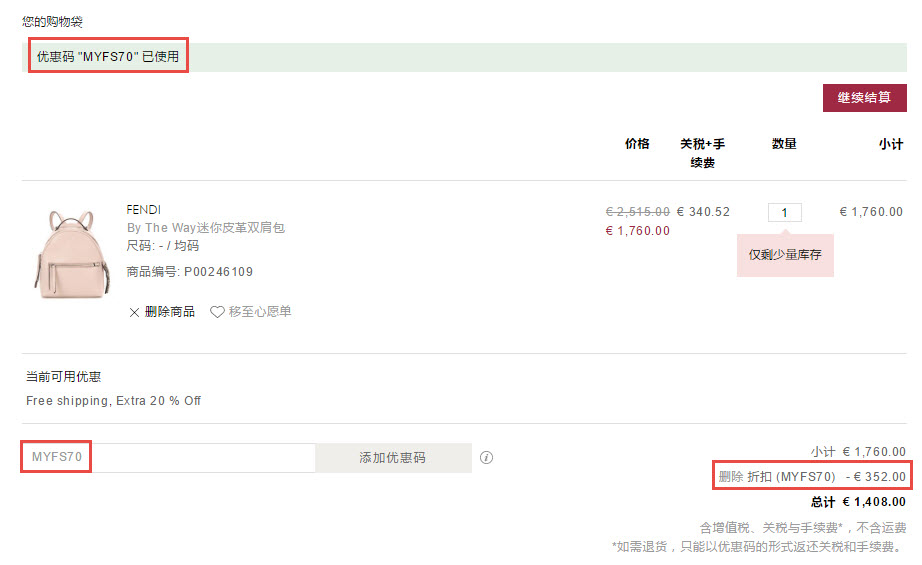
Task: Click the X icon to remove the product
Action: (134, 312)
